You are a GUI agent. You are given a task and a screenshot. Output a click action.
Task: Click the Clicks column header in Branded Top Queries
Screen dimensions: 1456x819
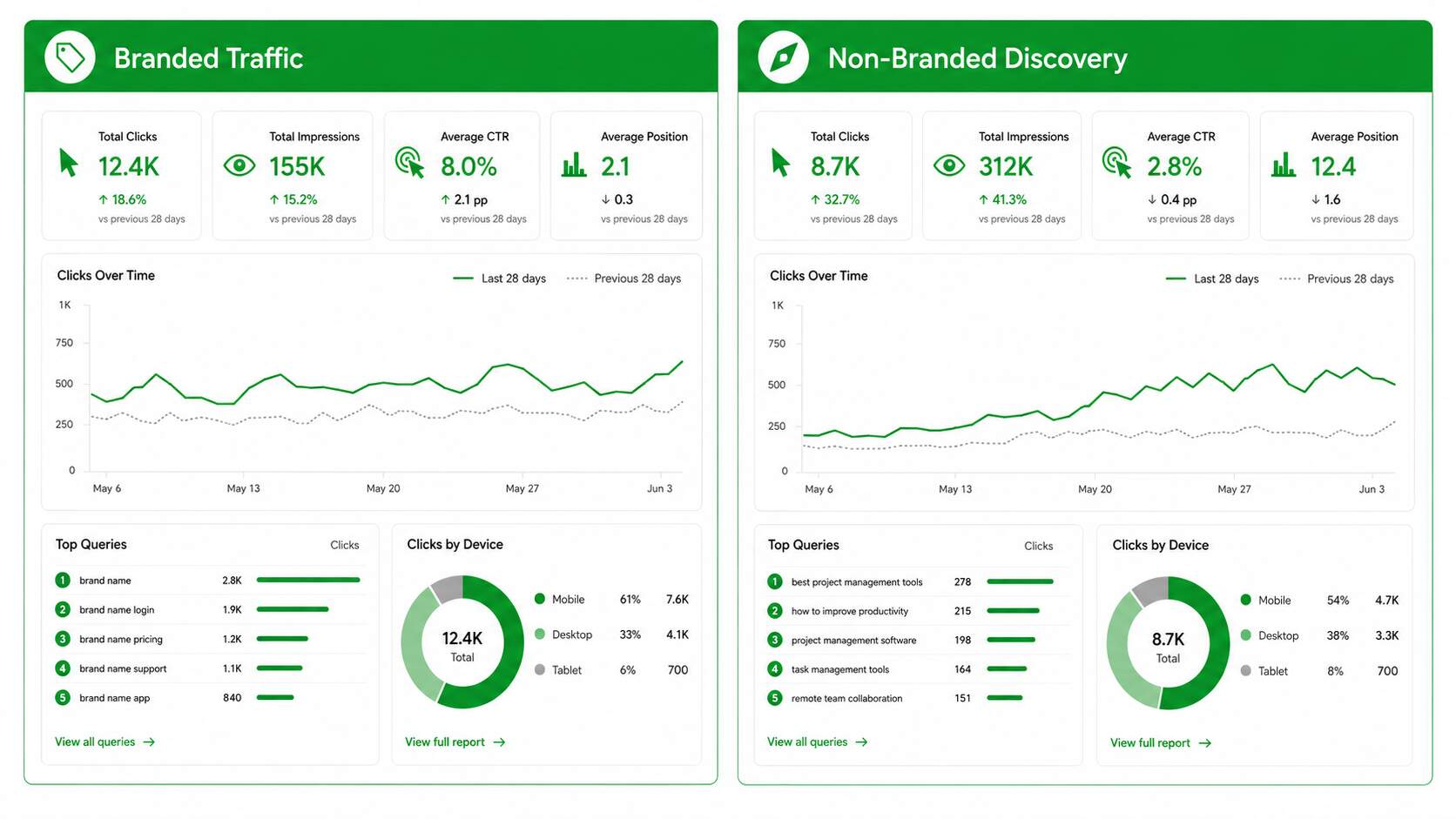coord(345,545)
